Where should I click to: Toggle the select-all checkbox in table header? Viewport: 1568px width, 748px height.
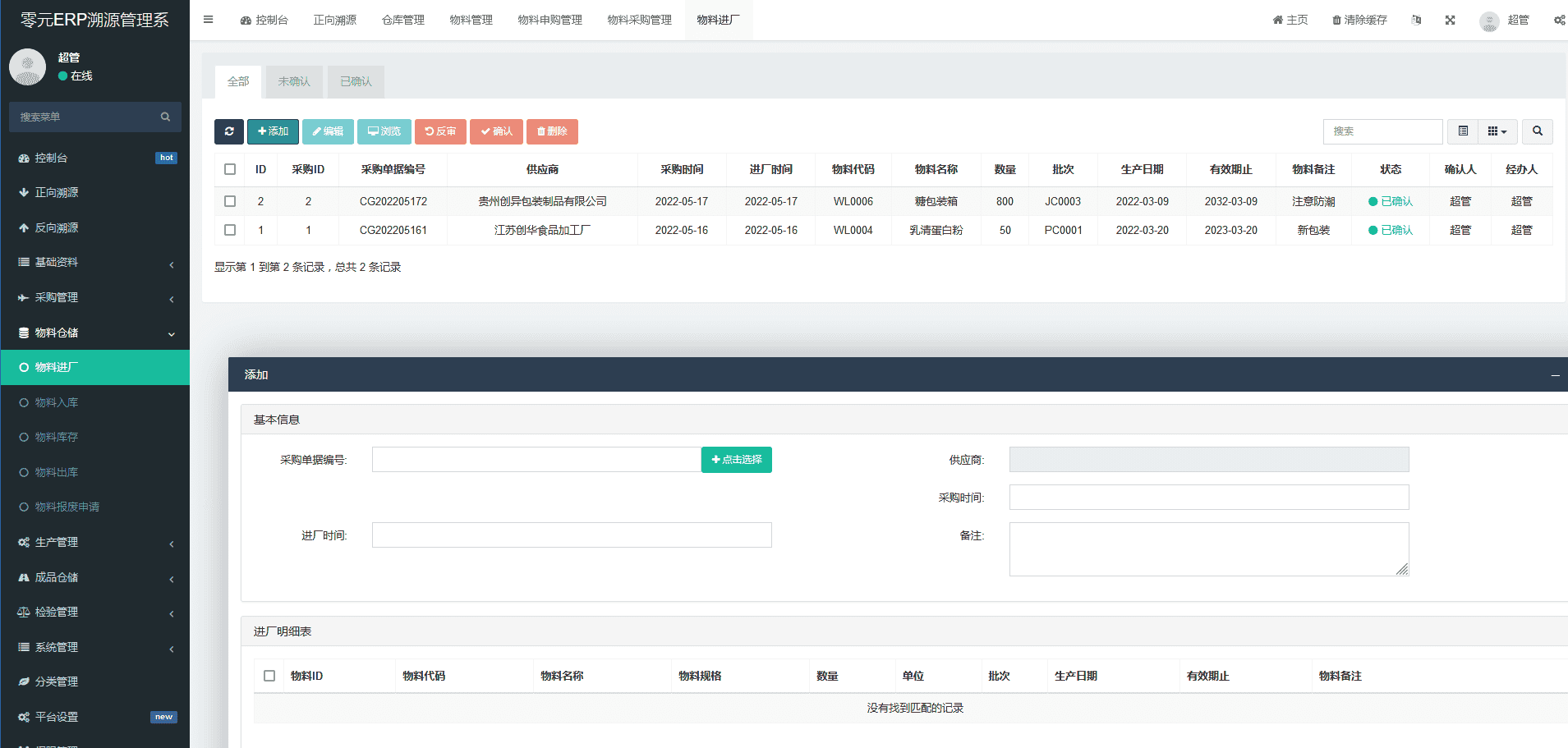(x=230, y=169)
